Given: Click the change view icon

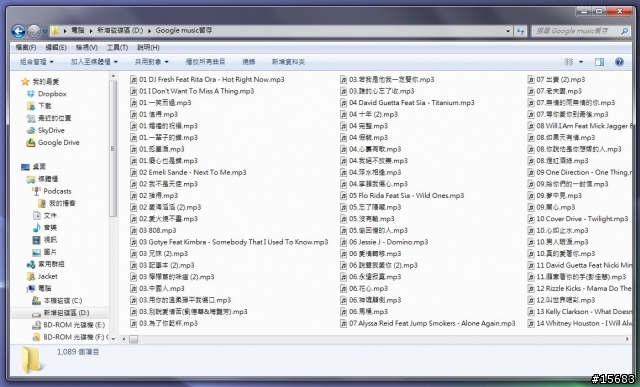Looking at the screenshot, I should tap(569, 62).
